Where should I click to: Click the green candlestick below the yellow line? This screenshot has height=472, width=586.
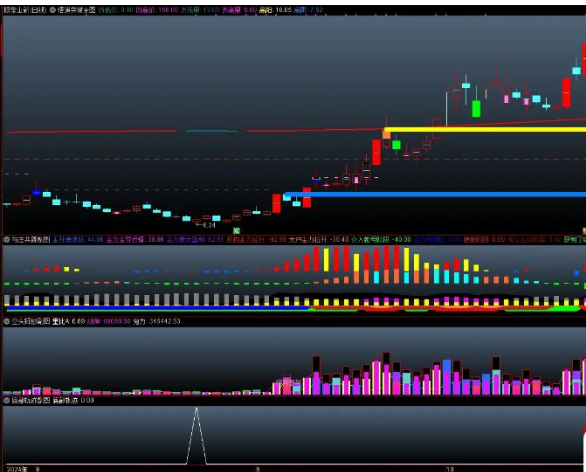396,145
